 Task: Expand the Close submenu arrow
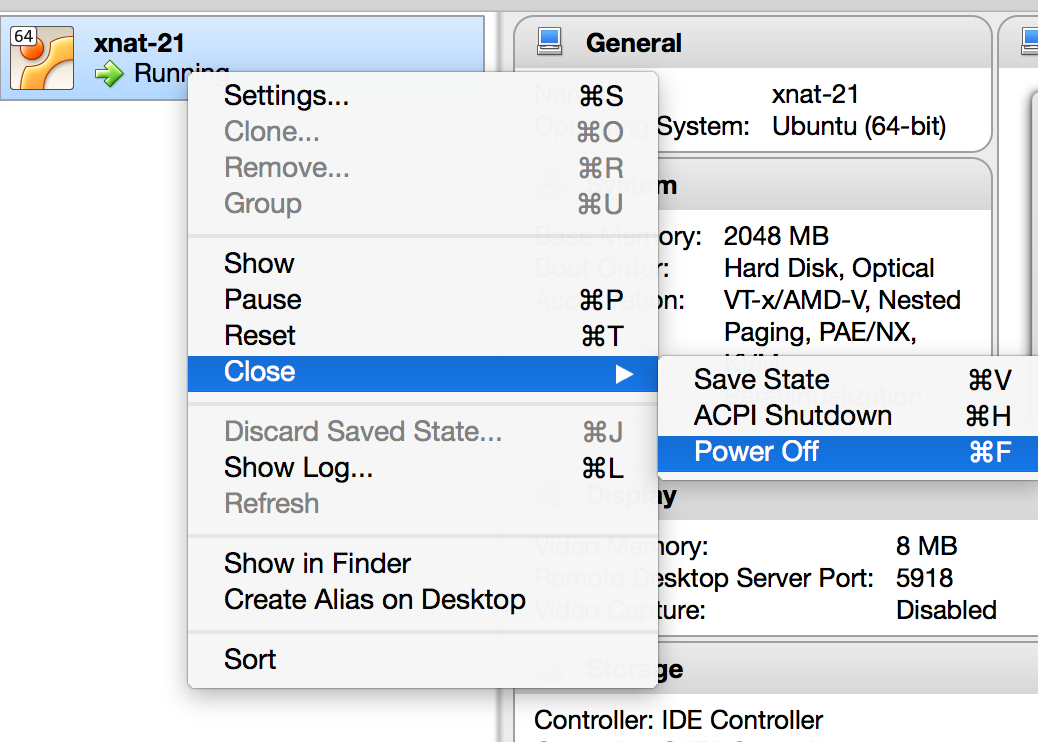click(625, 373)
